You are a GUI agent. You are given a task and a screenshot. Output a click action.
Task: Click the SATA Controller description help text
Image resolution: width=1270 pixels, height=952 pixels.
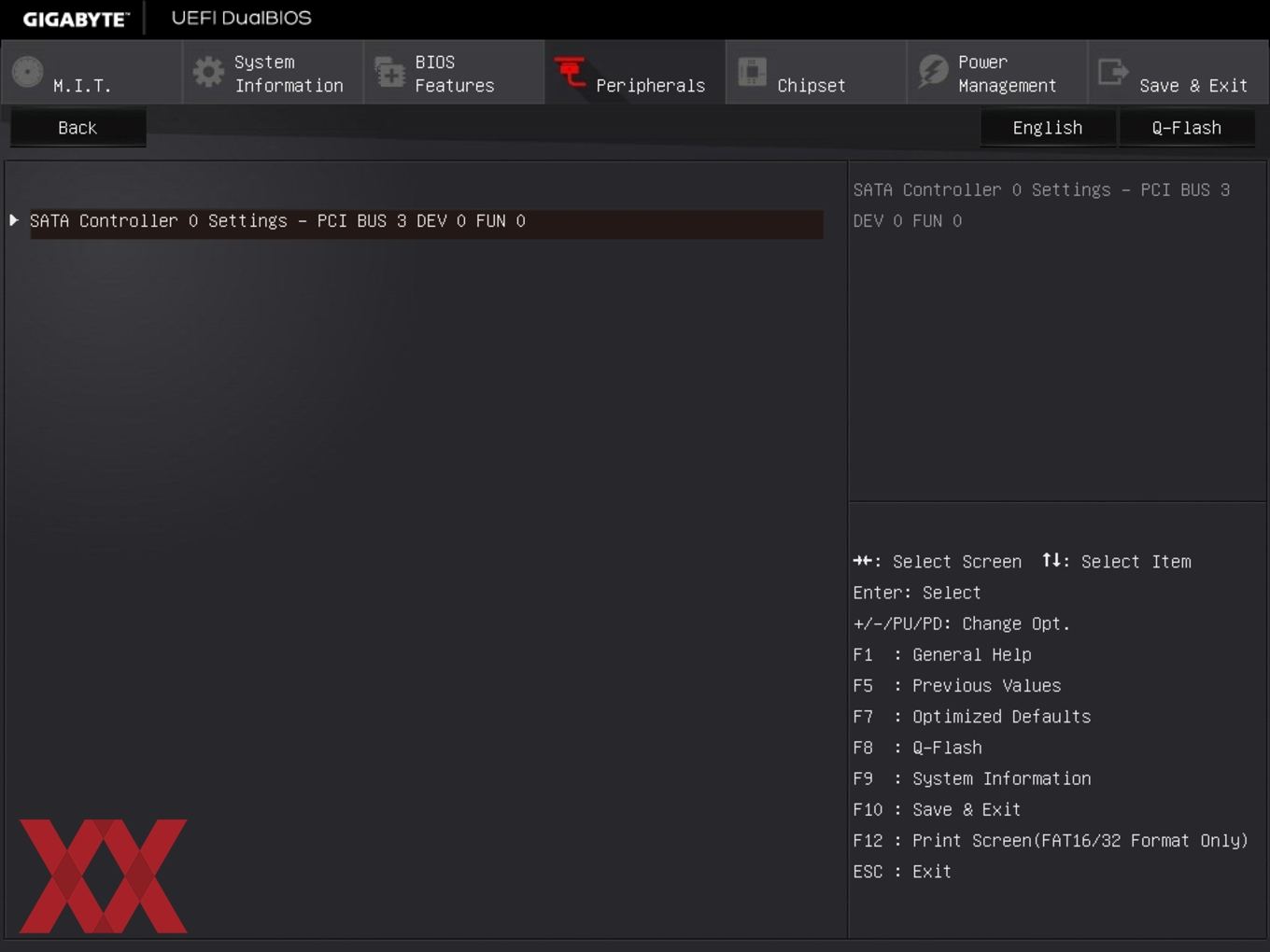point(1041,205)
